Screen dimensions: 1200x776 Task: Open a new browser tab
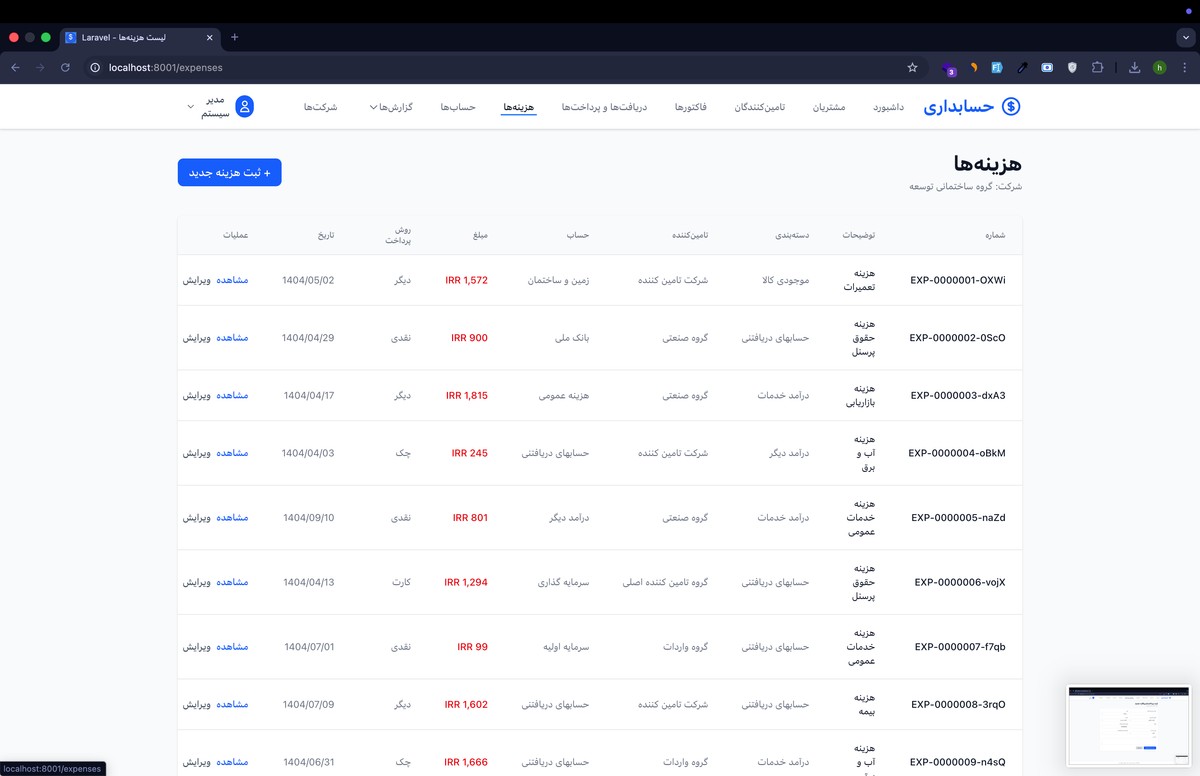point(235,37)
